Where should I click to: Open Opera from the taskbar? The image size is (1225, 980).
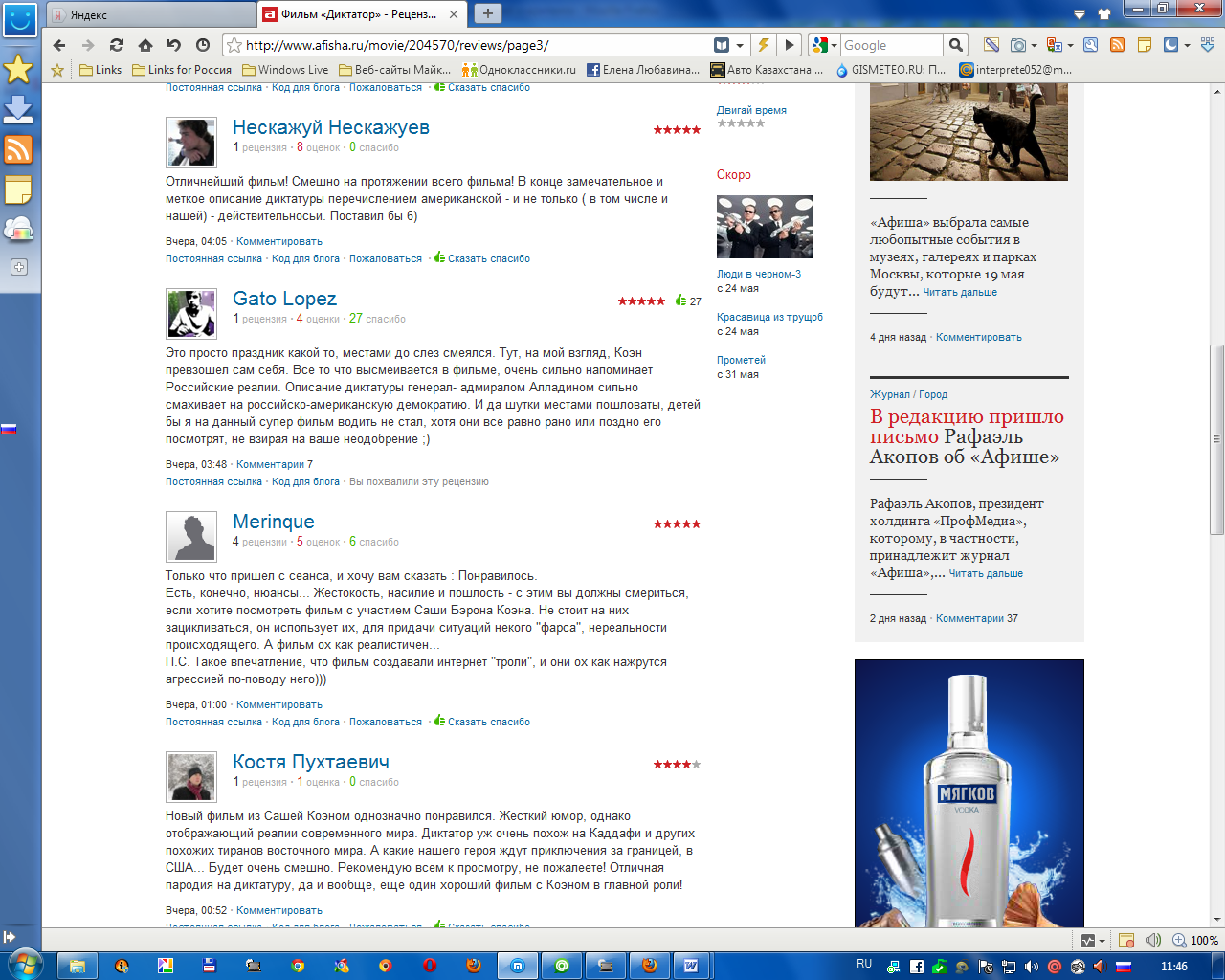[x=430, y=966]
